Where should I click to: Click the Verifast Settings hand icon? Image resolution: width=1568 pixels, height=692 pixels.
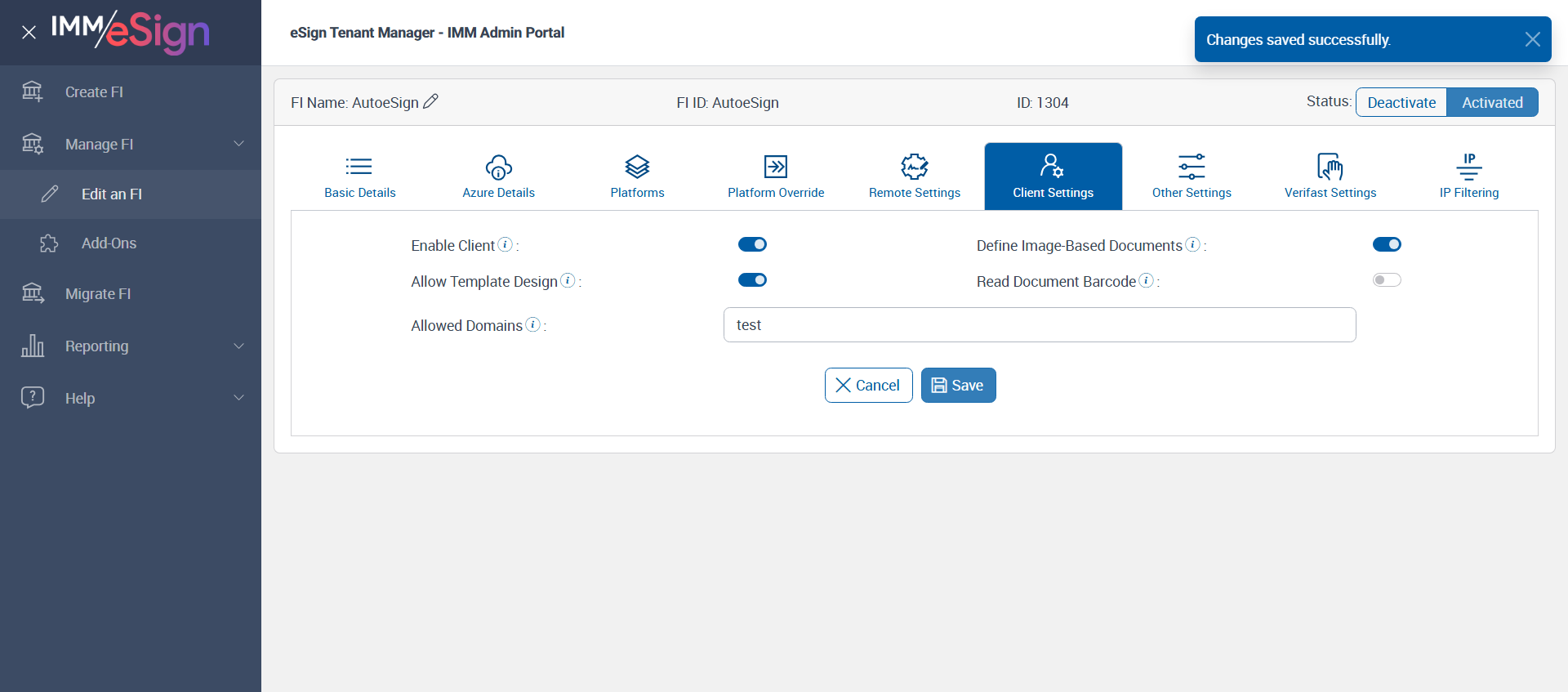[x=1330, y=167]
